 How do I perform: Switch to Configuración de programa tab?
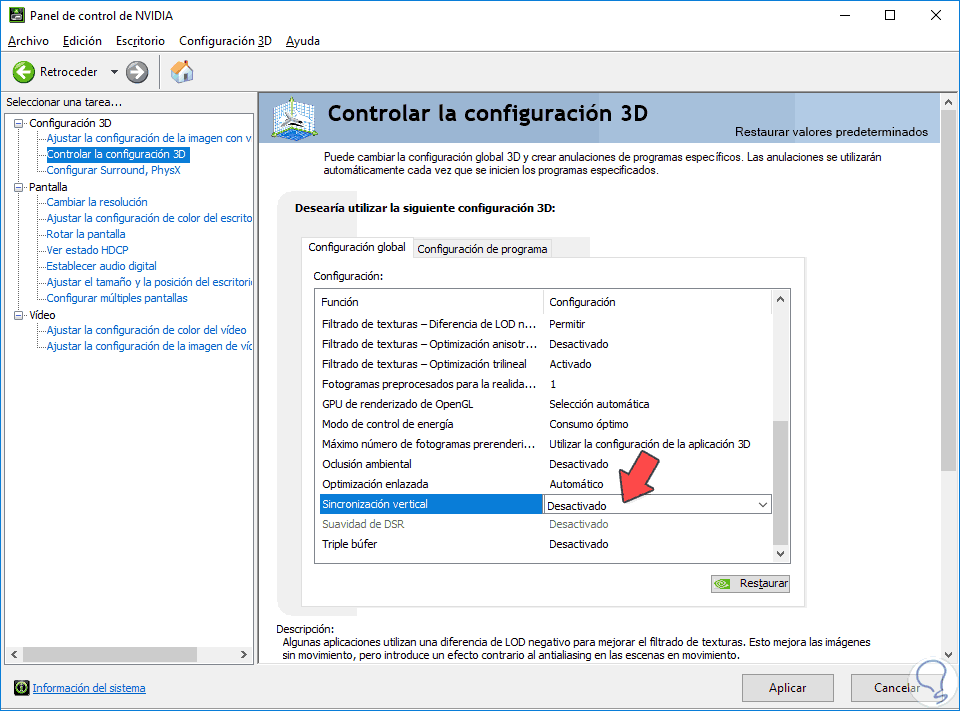(482, 249)
